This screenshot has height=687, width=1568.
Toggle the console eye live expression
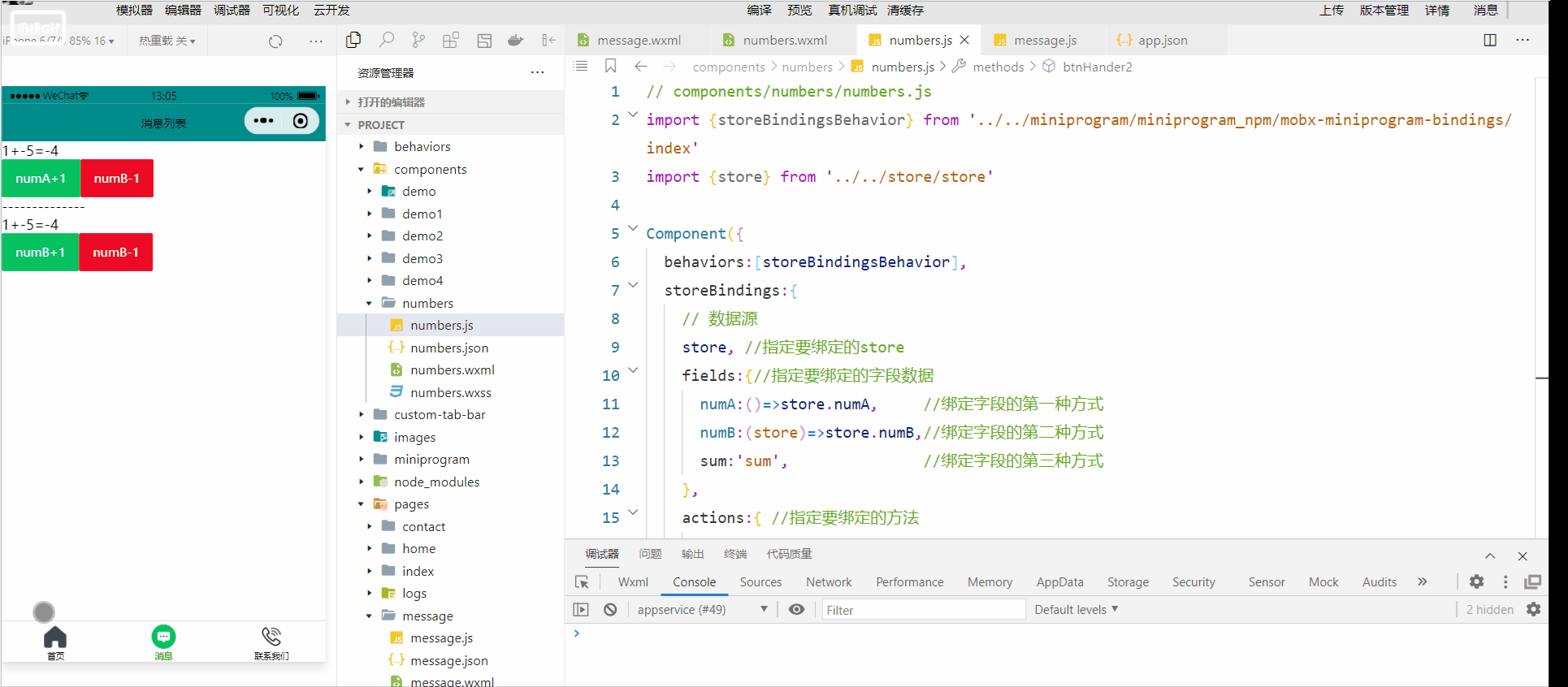click(x=796, y=609)
